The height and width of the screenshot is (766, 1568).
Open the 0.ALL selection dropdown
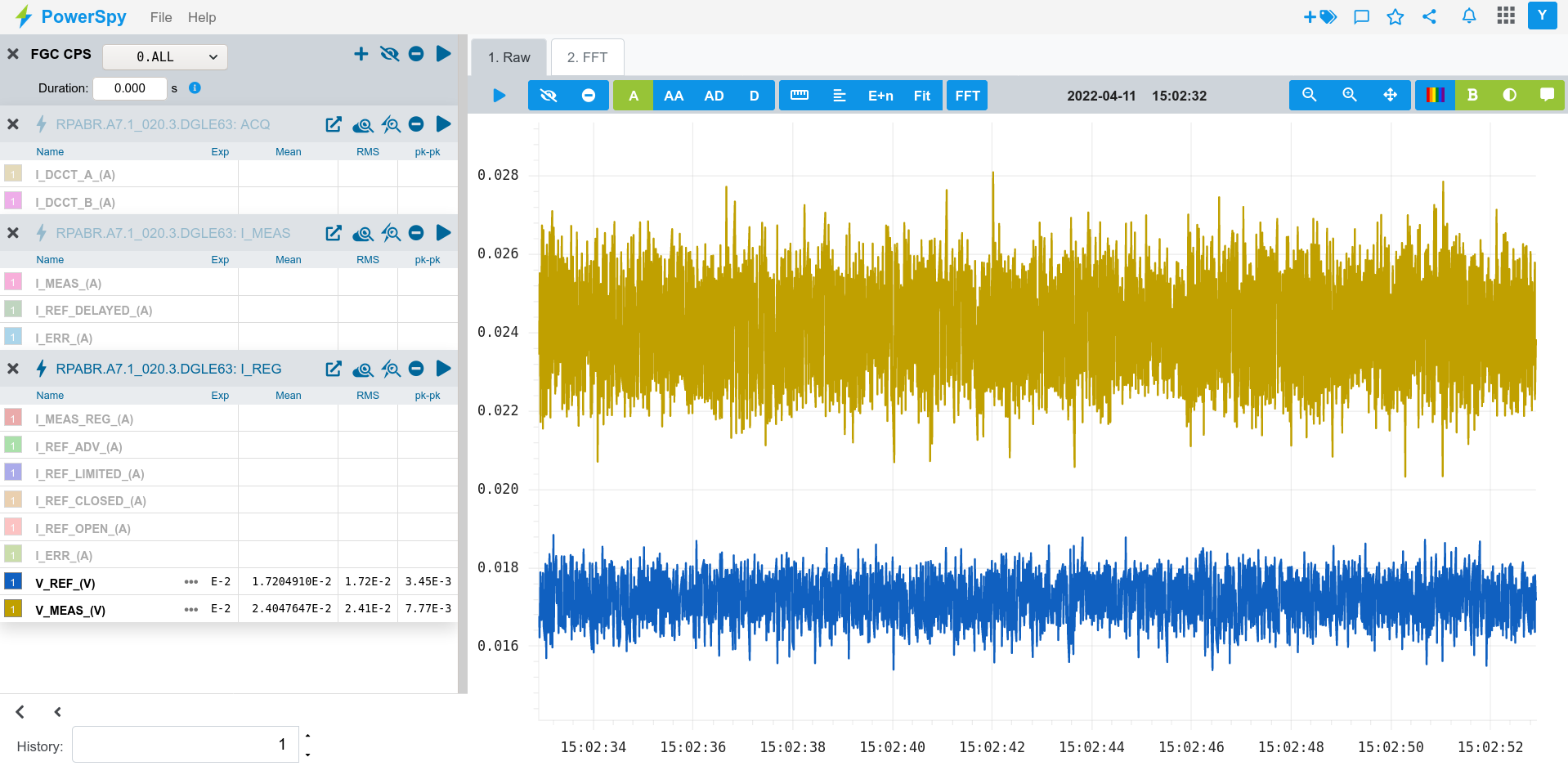pos(165,56)
